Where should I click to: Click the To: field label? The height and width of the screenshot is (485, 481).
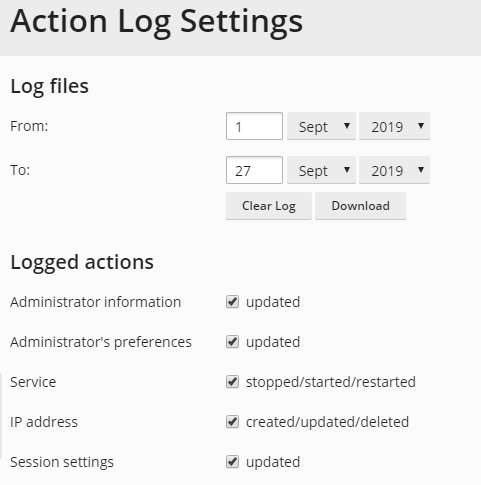[x=20, y=170]
